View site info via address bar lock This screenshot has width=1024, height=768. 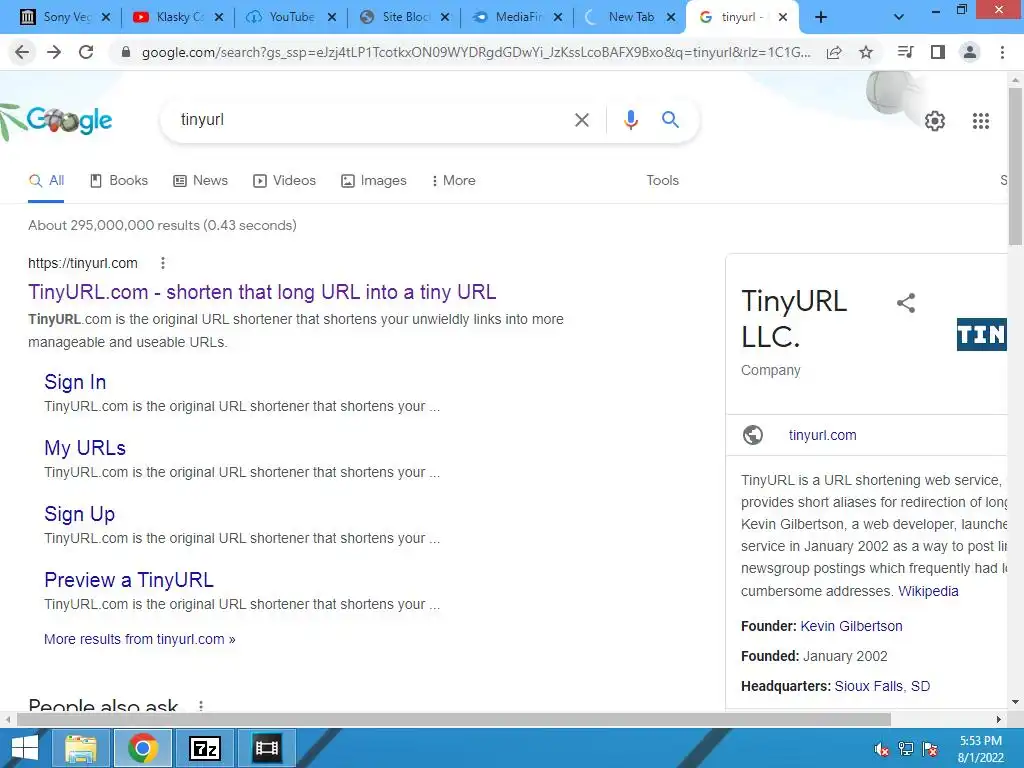pos(126,52)
